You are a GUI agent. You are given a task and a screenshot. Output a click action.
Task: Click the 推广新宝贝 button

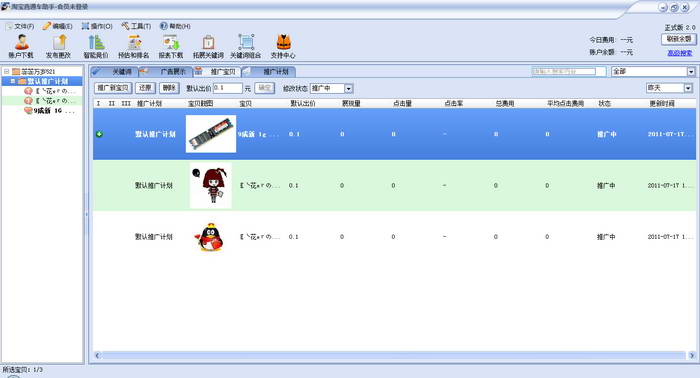(113, 88)
